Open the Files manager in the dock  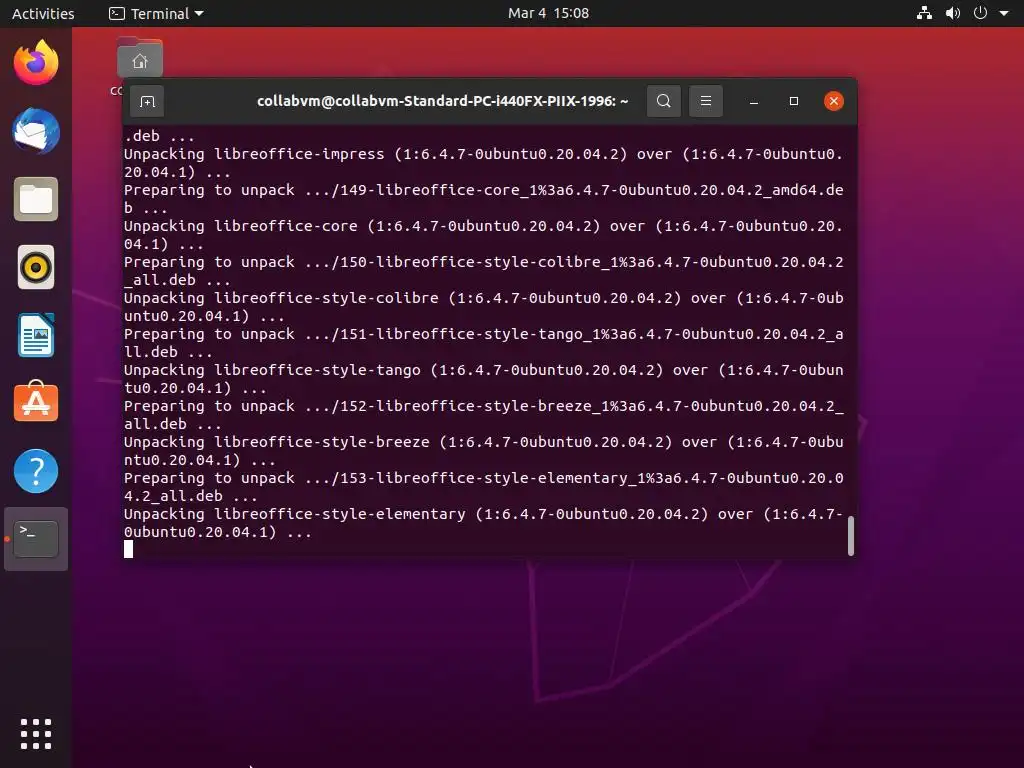[36, 199]
